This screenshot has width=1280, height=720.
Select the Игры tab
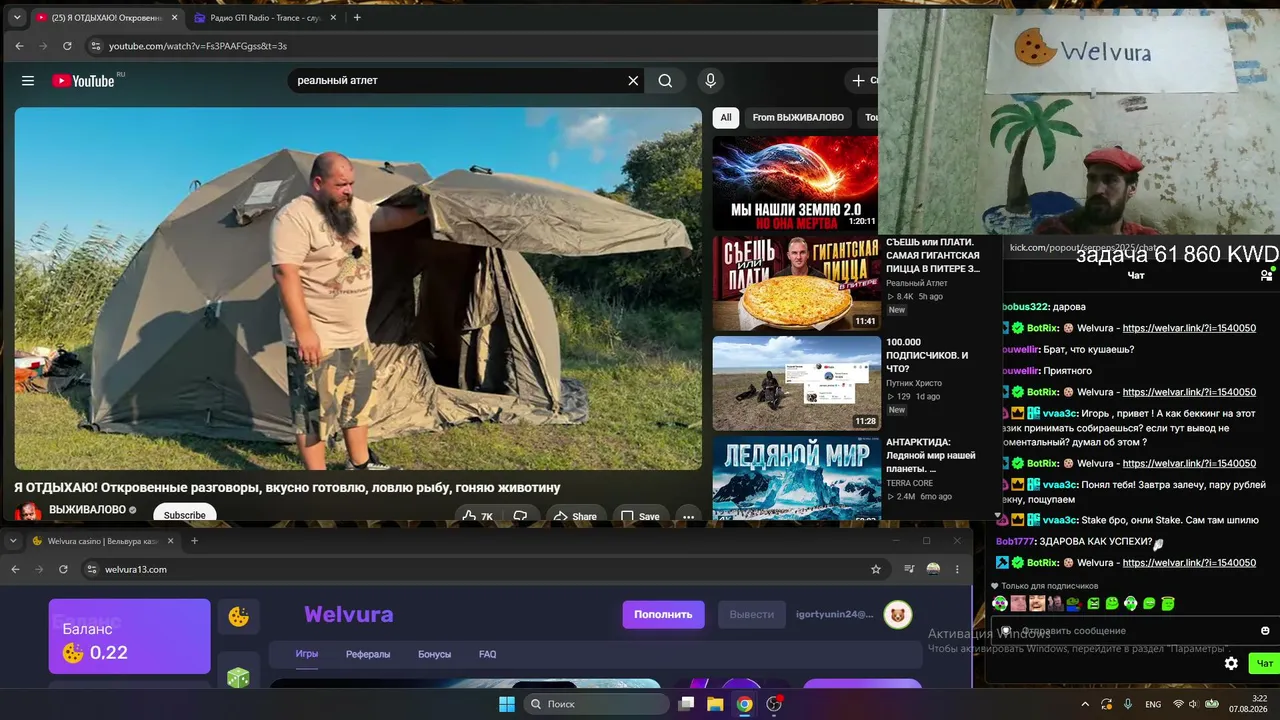tap(306, 654)
